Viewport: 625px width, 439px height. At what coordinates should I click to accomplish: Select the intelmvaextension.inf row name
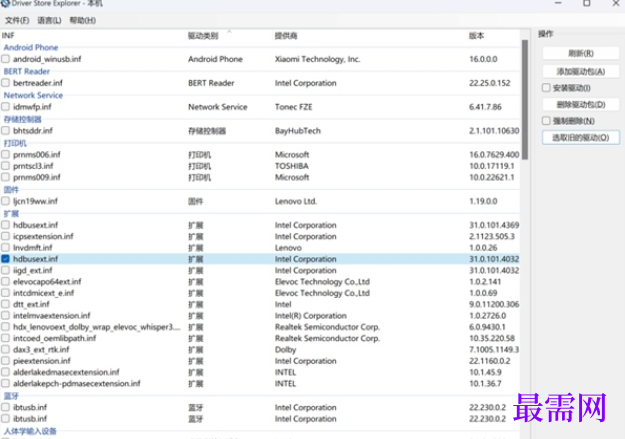click(x=52, y=316)
